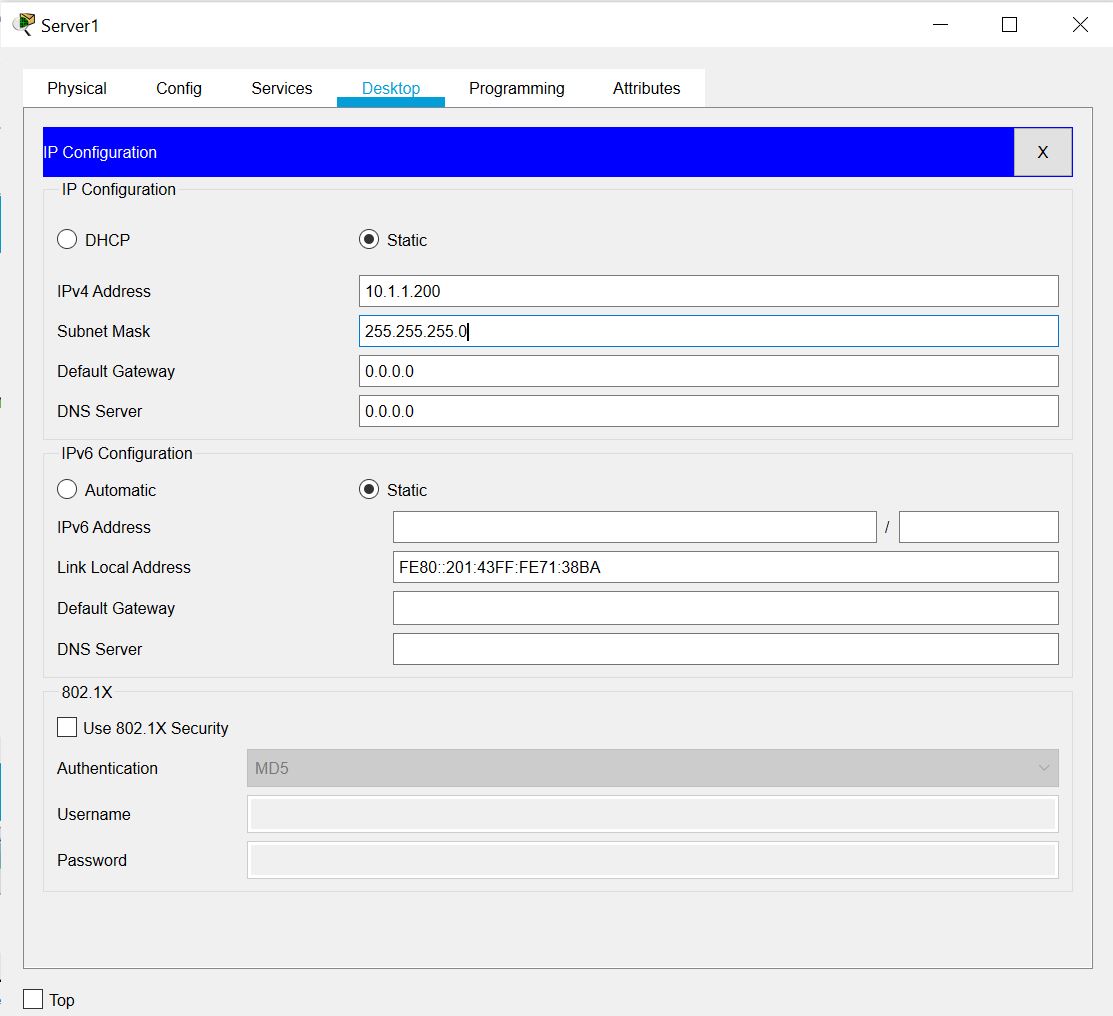This screenshot has height=1016, width=1113.
Task: Enable Use 802.1X Security
Action: pyautogui.click(x=67, y=727)
